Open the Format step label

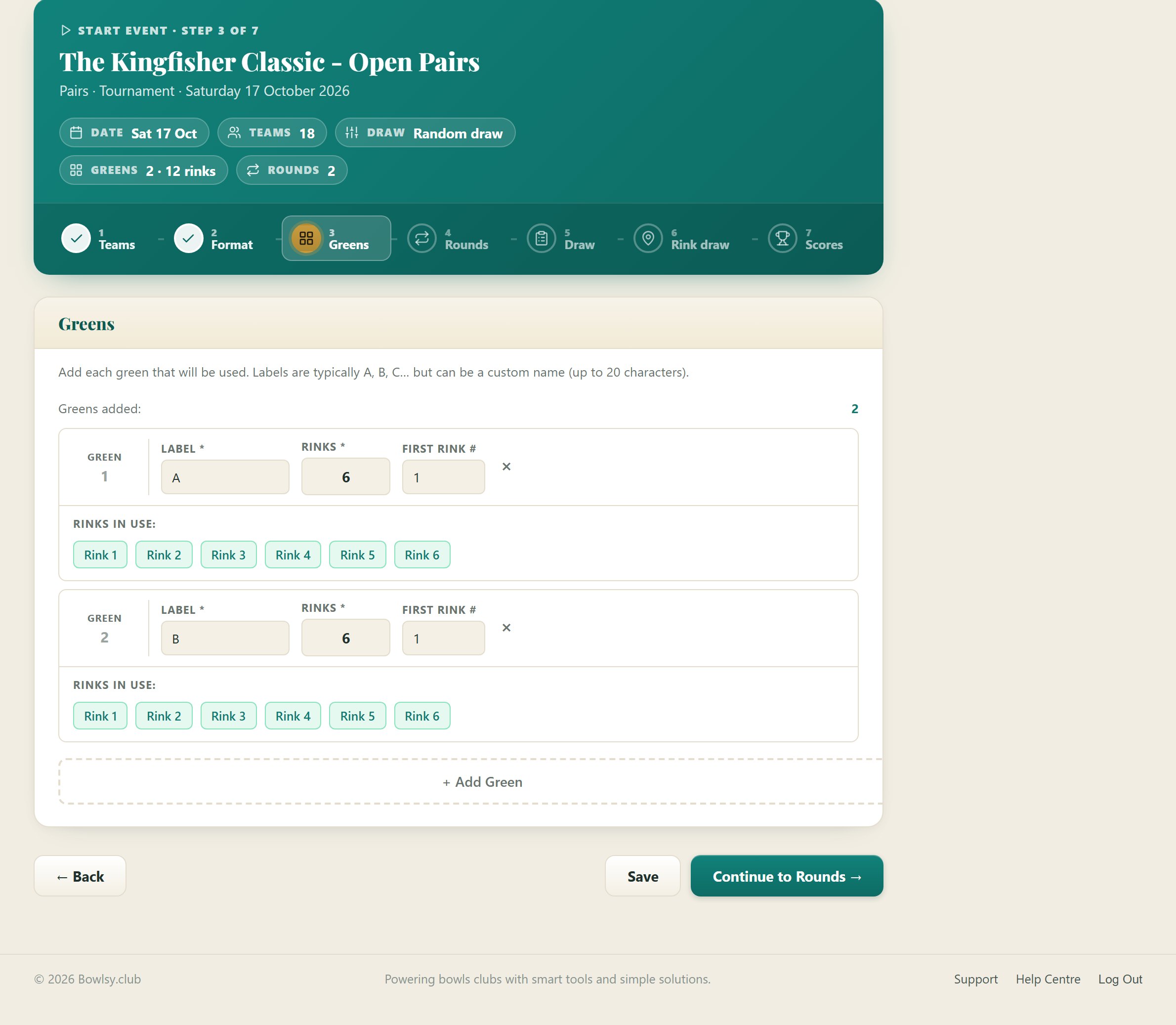tap(232, 245)
